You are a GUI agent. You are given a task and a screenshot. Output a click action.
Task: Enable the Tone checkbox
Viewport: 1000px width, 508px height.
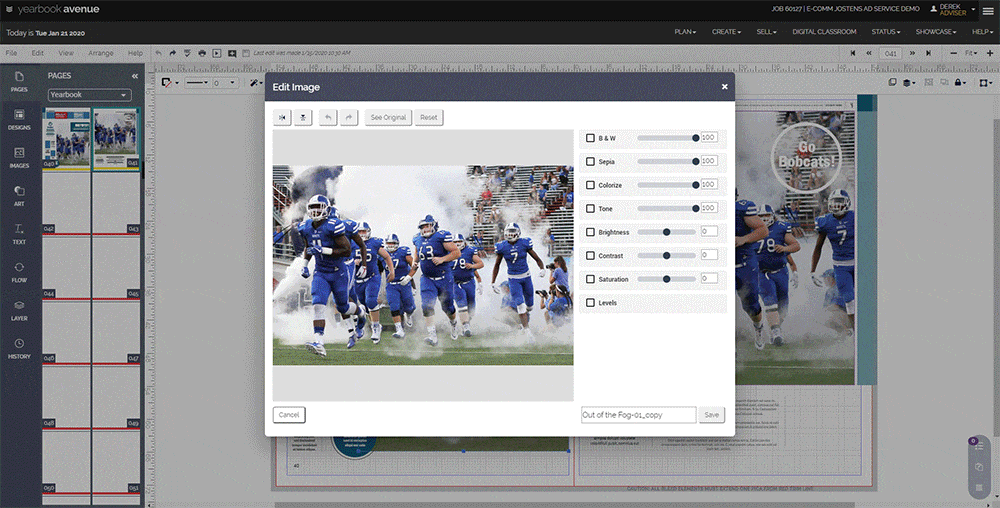[x=590, y=208]
